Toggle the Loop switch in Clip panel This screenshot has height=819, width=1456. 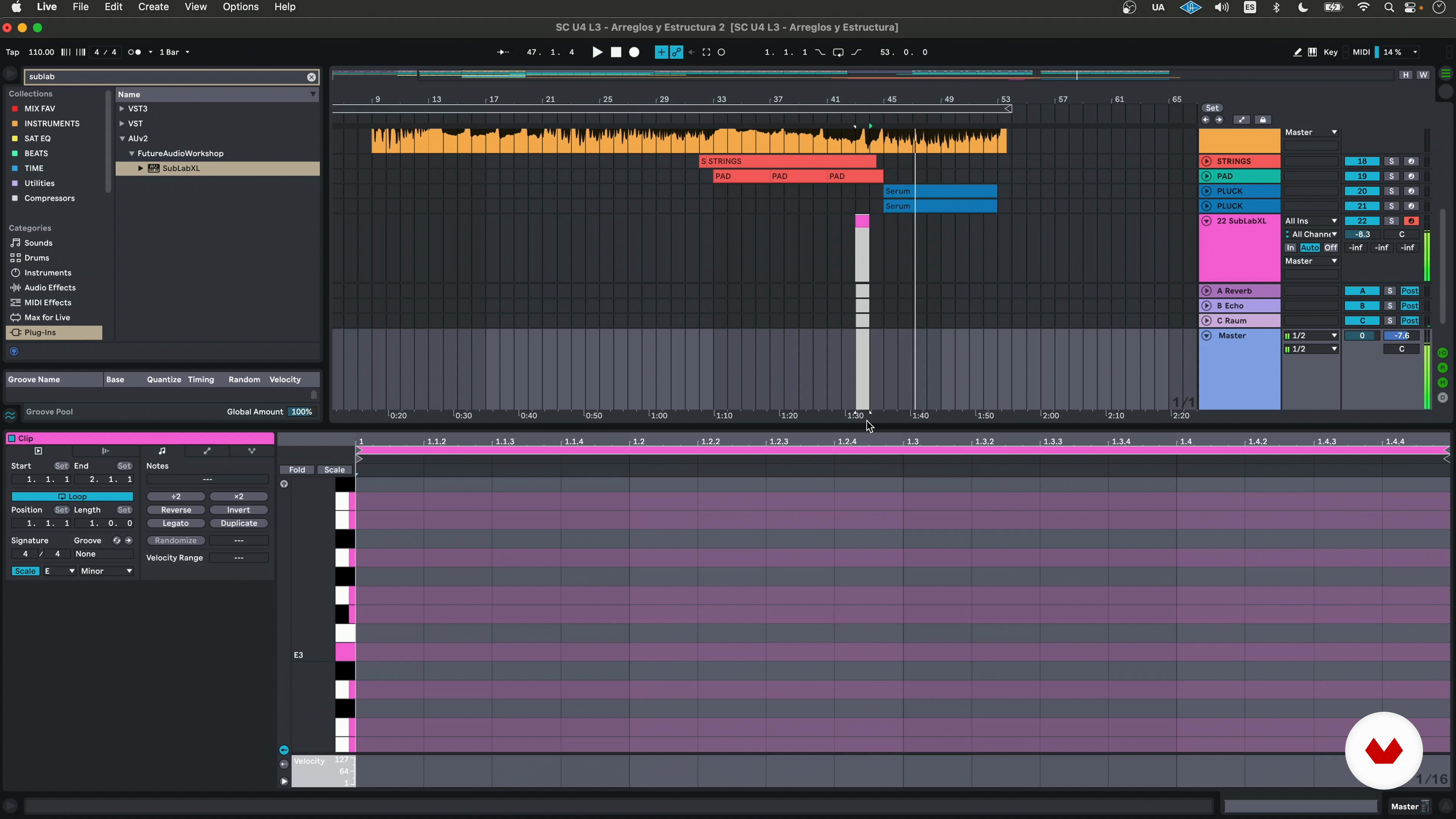pos(72,496)
